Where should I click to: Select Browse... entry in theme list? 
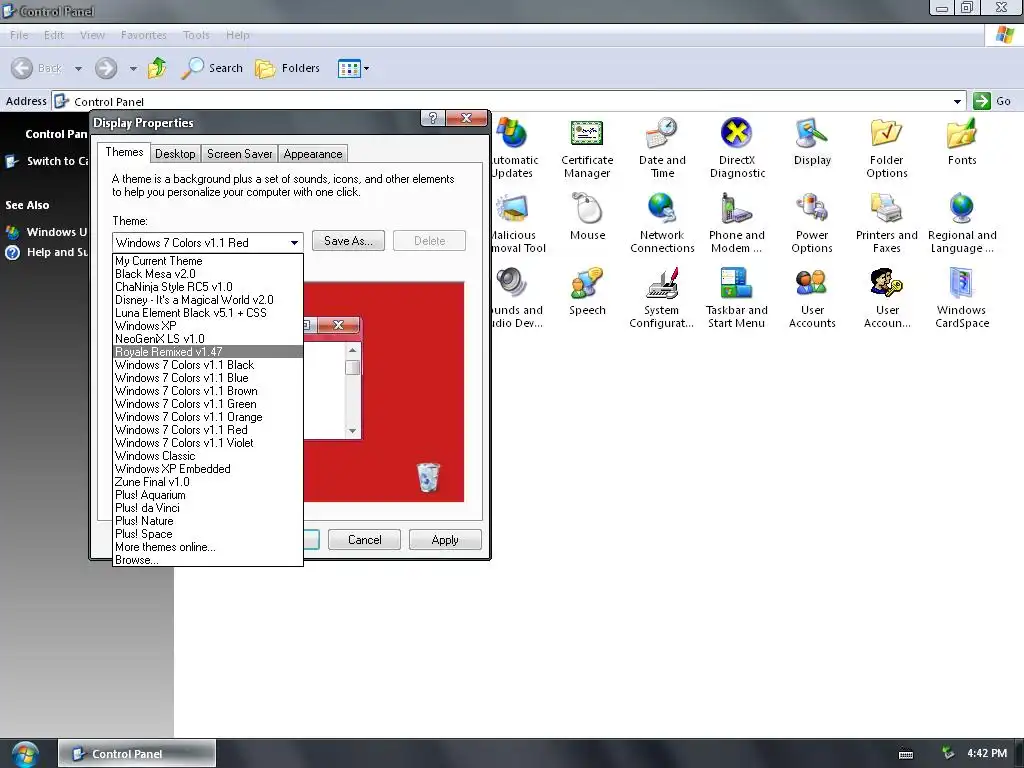click(208, 560)
